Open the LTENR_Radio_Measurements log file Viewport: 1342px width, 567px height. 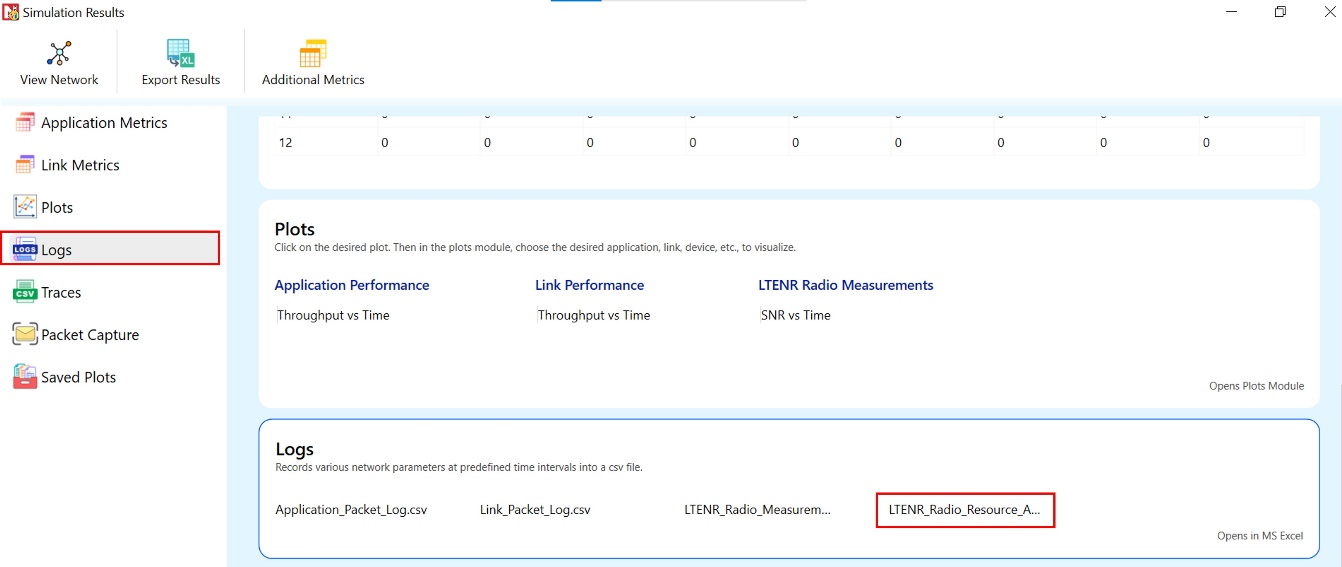[757, 510]
